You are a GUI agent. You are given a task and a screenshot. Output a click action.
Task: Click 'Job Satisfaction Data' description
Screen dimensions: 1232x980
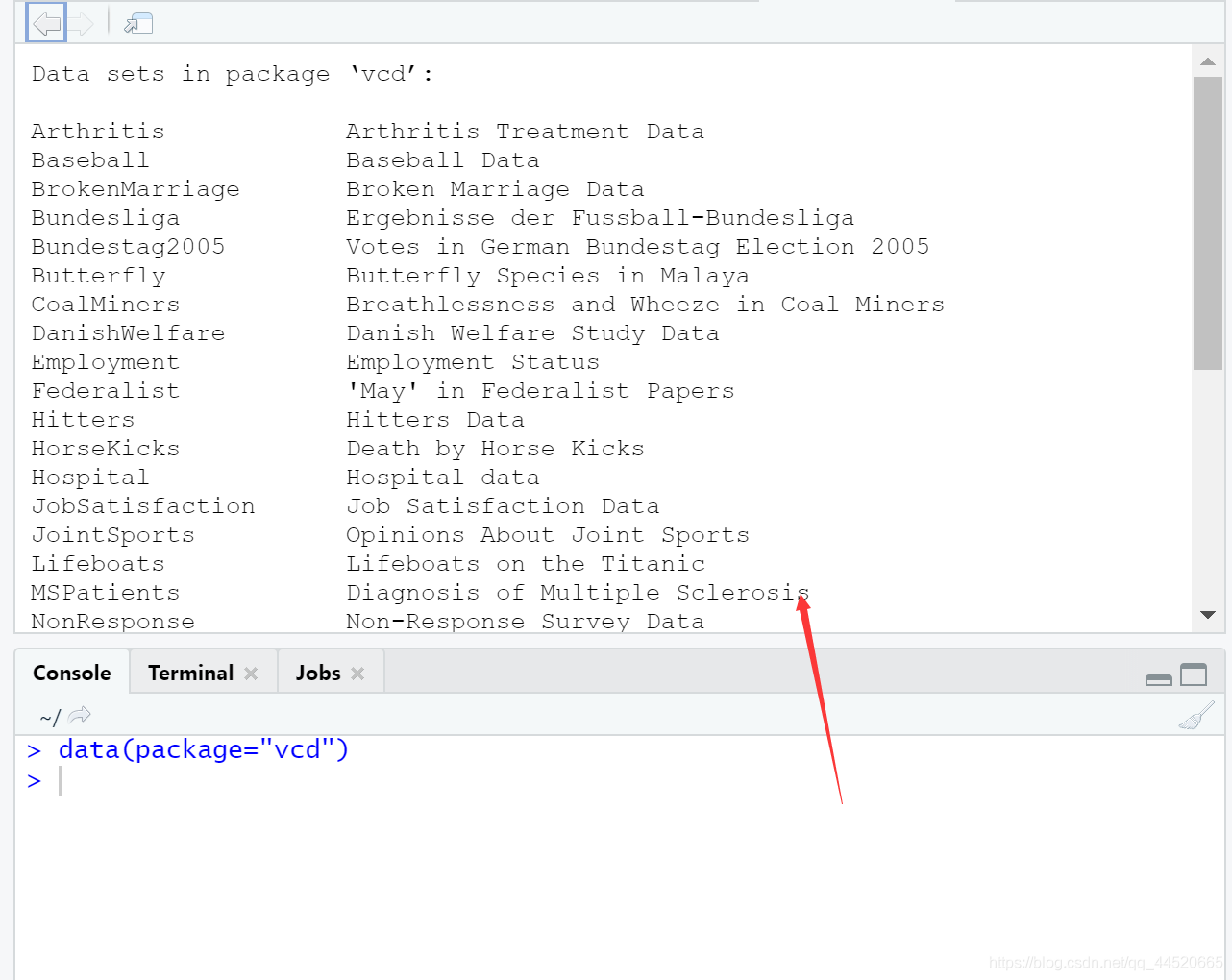(504, 506)
